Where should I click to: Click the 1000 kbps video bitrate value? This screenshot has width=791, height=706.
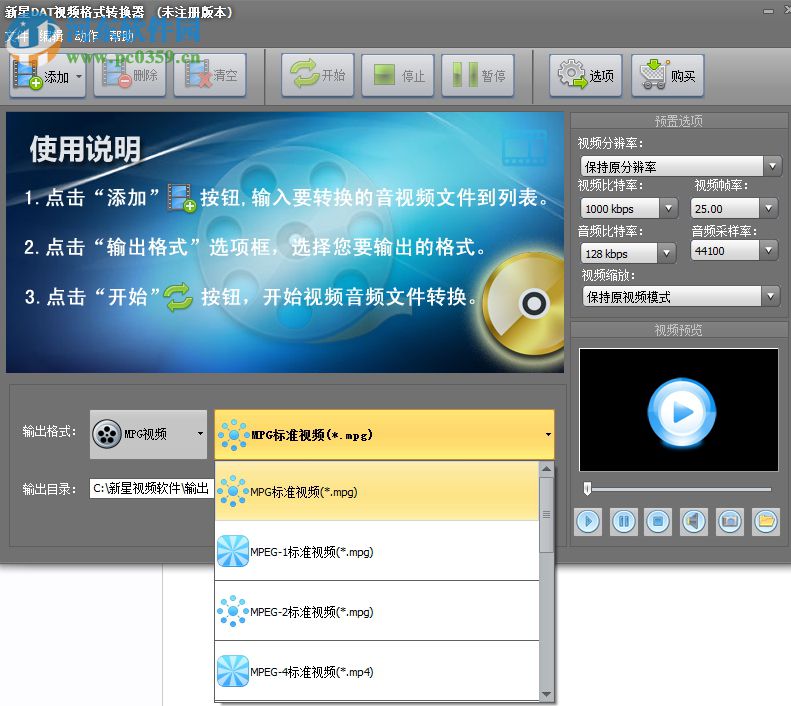(620, 208)
